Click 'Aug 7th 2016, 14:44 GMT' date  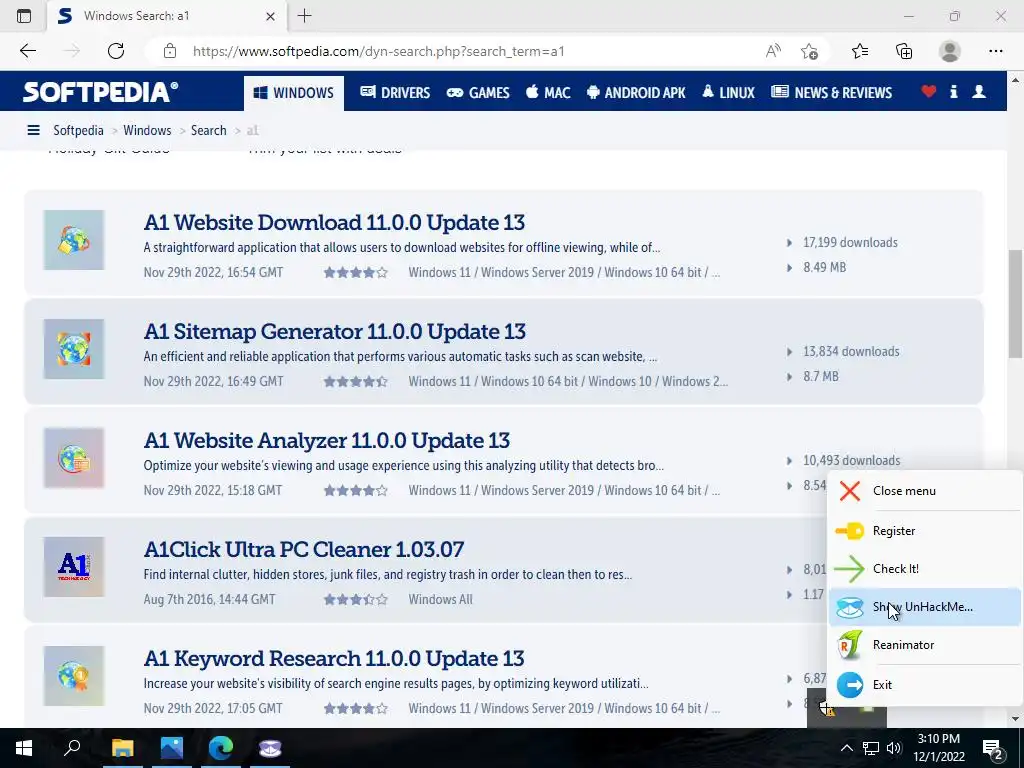(210, 599)
